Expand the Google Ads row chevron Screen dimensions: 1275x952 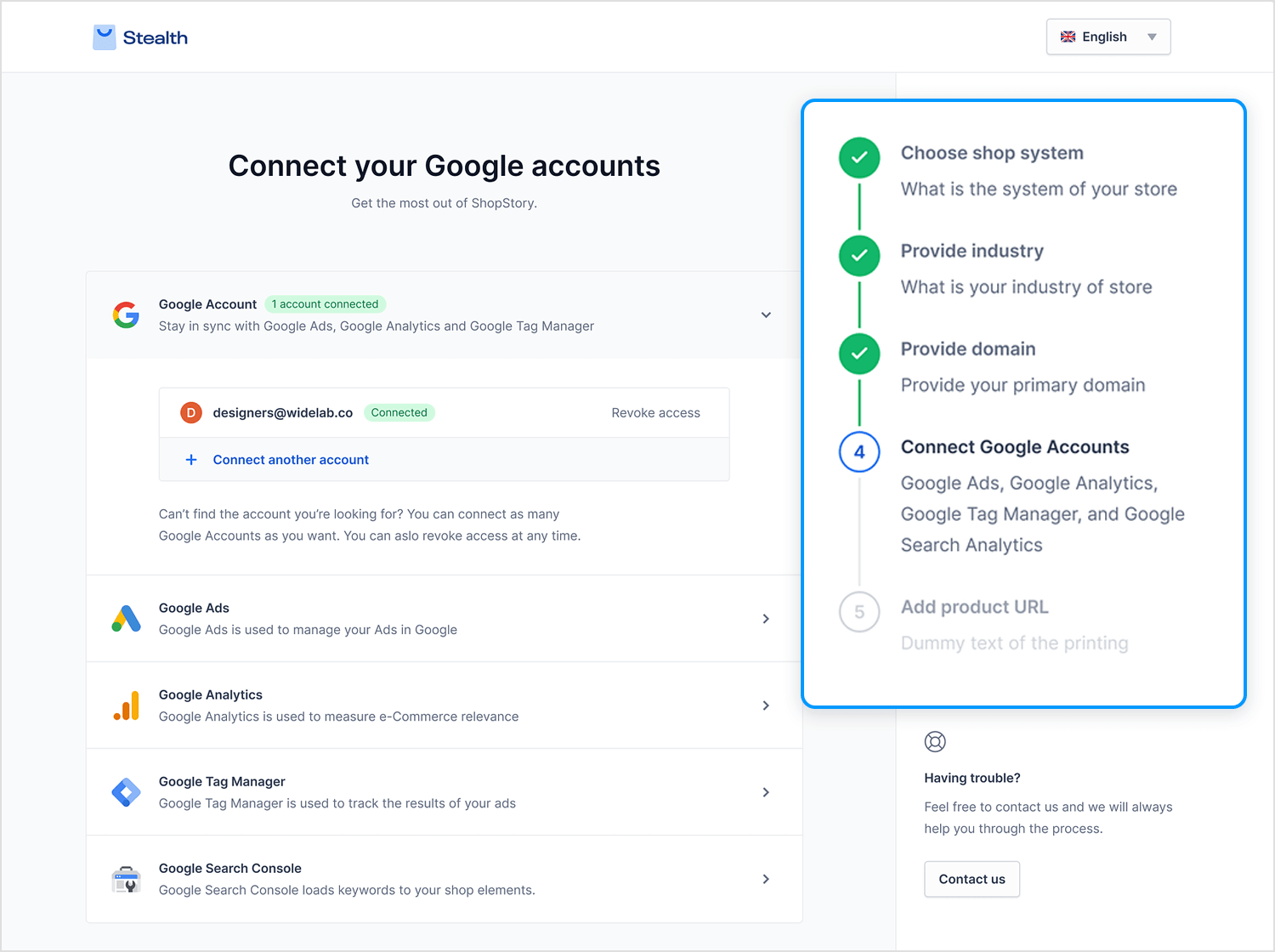point(766,619)
